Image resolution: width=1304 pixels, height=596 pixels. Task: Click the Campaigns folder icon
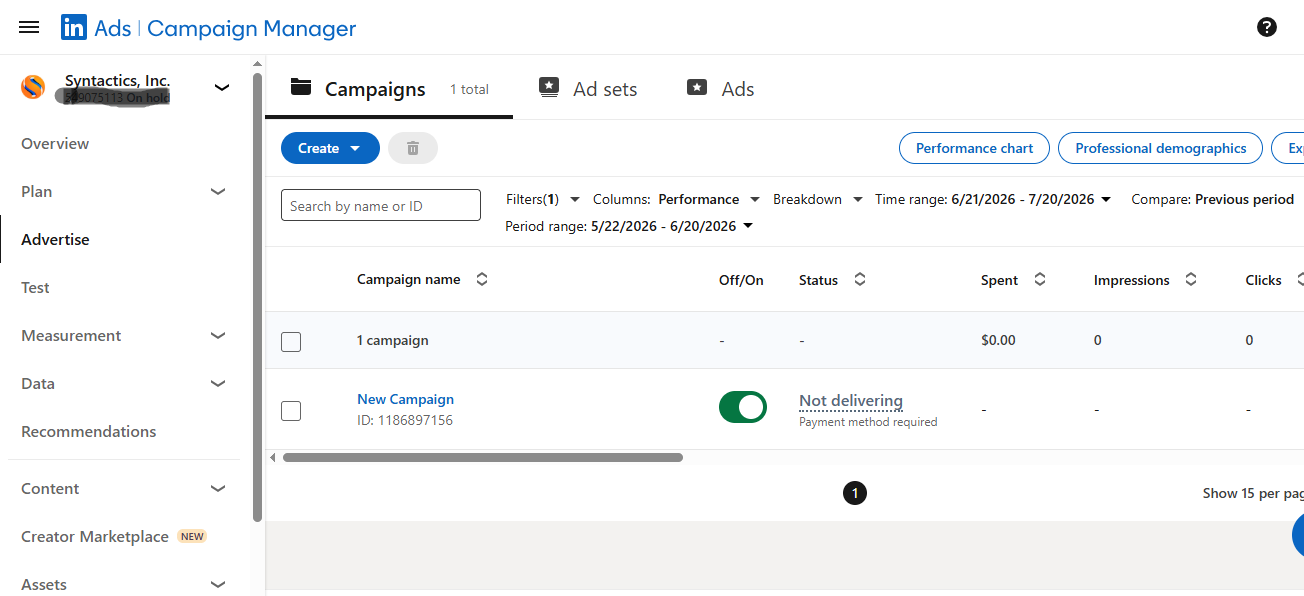point(301,87)
